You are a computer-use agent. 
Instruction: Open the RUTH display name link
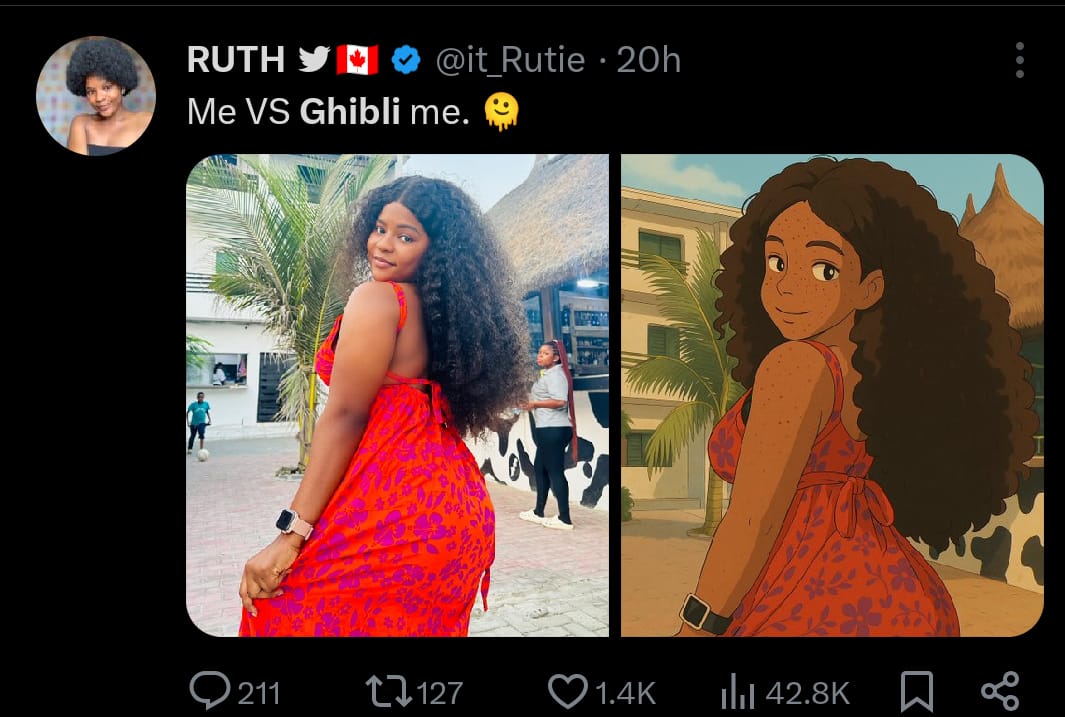pyautogui.click(x=236, y=60)
